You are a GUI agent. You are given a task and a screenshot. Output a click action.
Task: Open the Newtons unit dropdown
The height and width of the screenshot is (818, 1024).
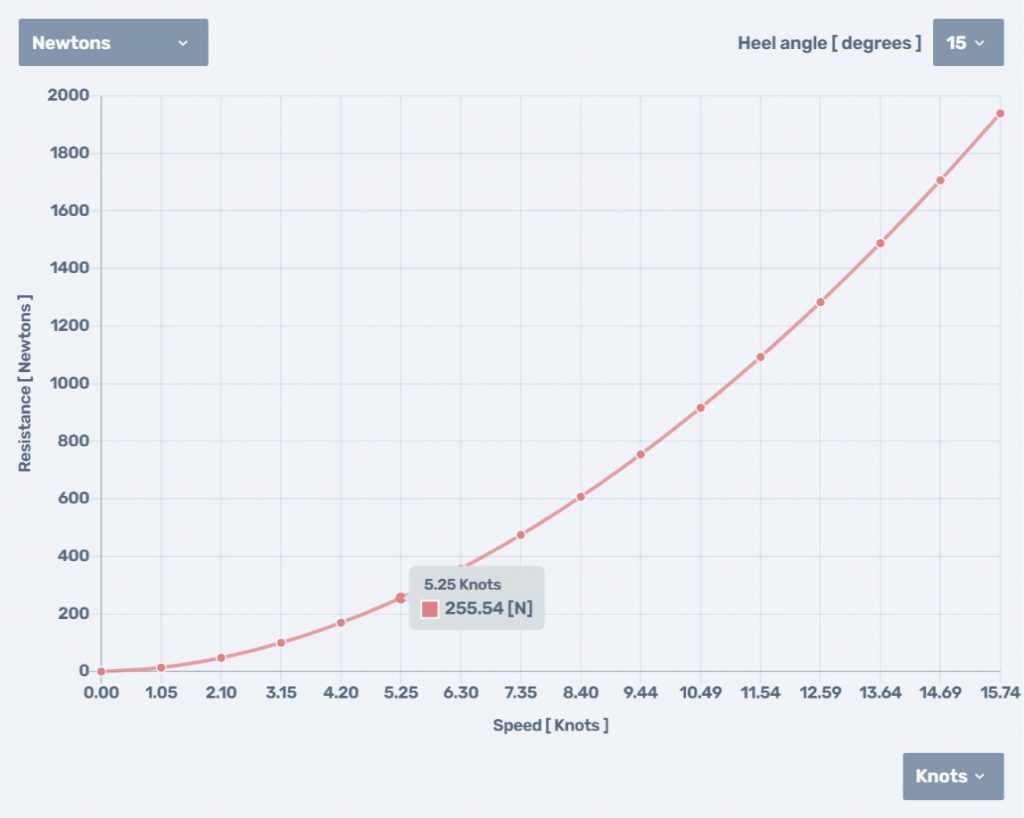(x=113, y=43)
